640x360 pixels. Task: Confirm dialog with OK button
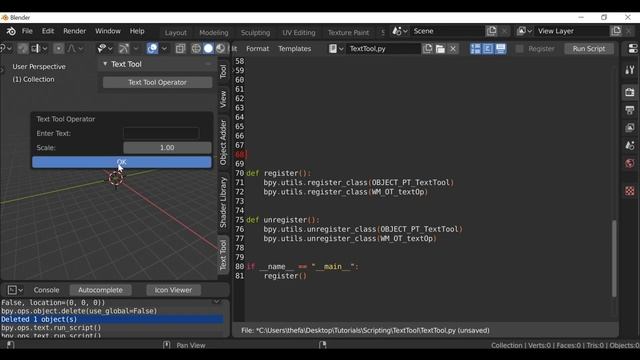122,162
